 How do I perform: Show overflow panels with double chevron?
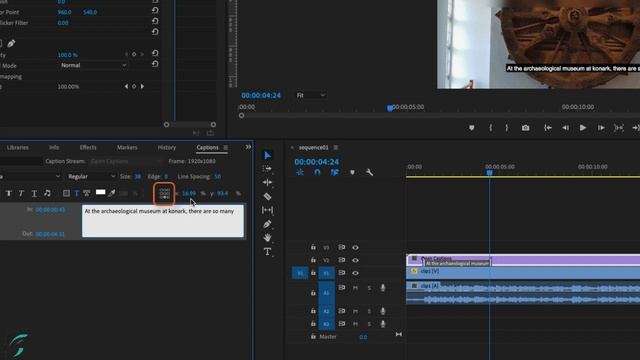click(248, 147)
